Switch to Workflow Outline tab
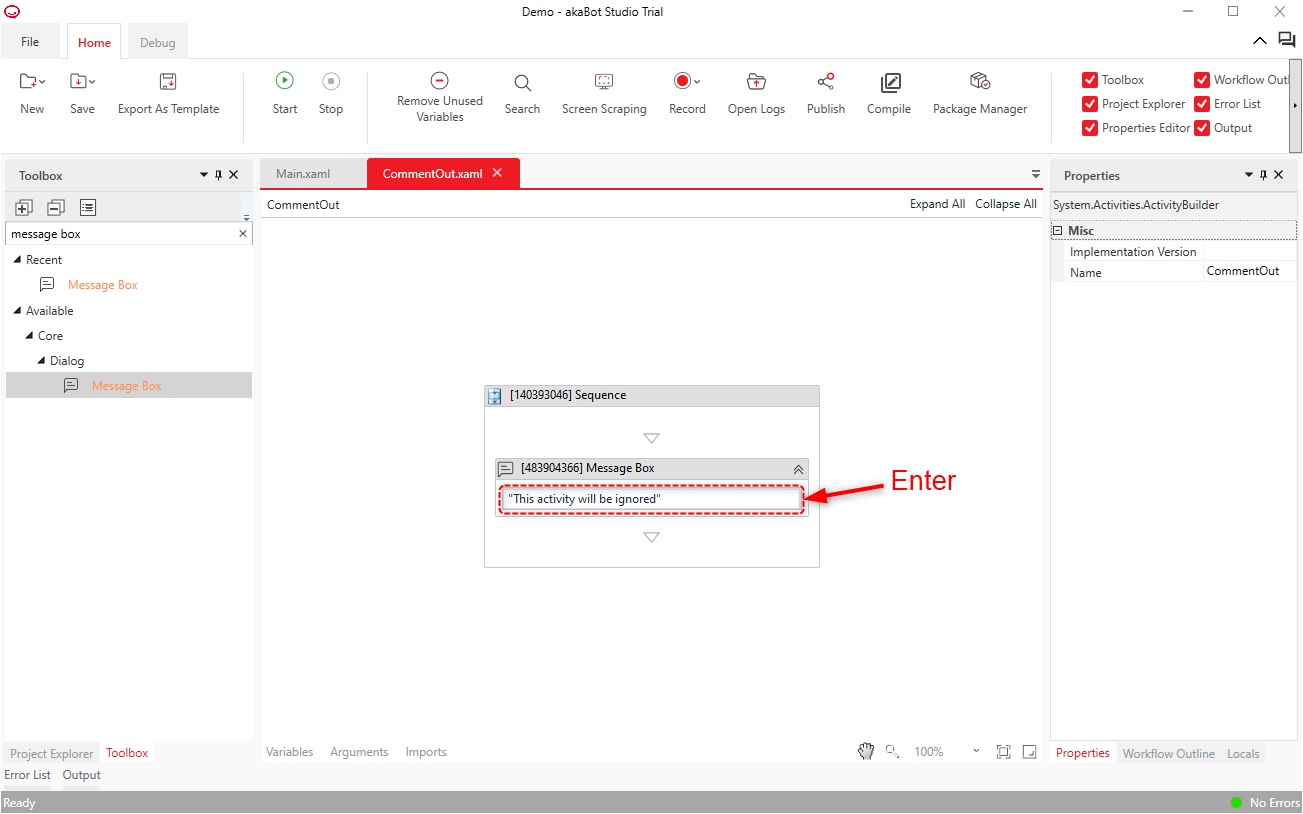The image size is (1303, 814). pos(1169,754)
